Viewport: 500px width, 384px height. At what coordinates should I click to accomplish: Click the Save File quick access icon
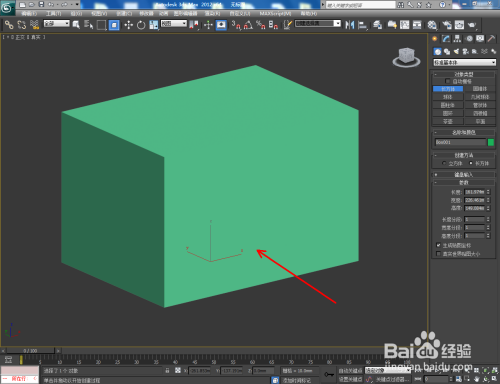[x=42, y=5]
